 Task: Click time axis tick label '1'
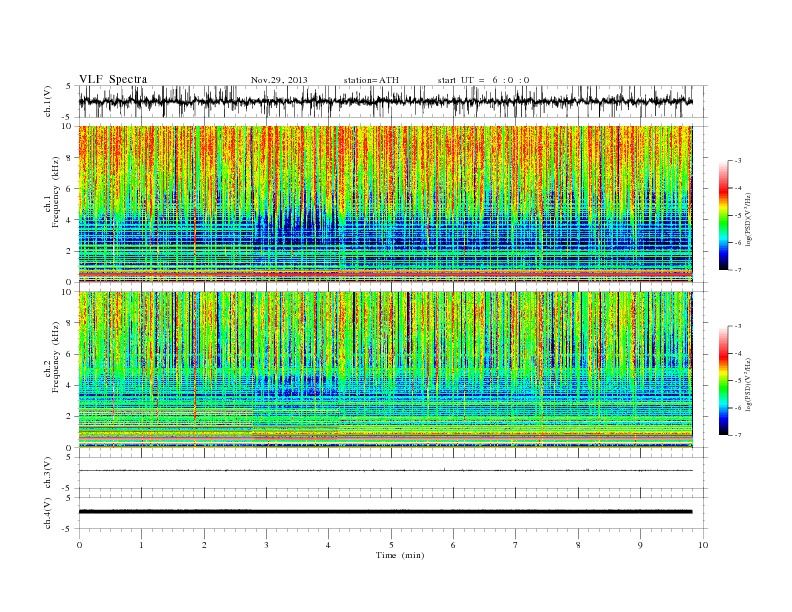(x=141, y=545)
